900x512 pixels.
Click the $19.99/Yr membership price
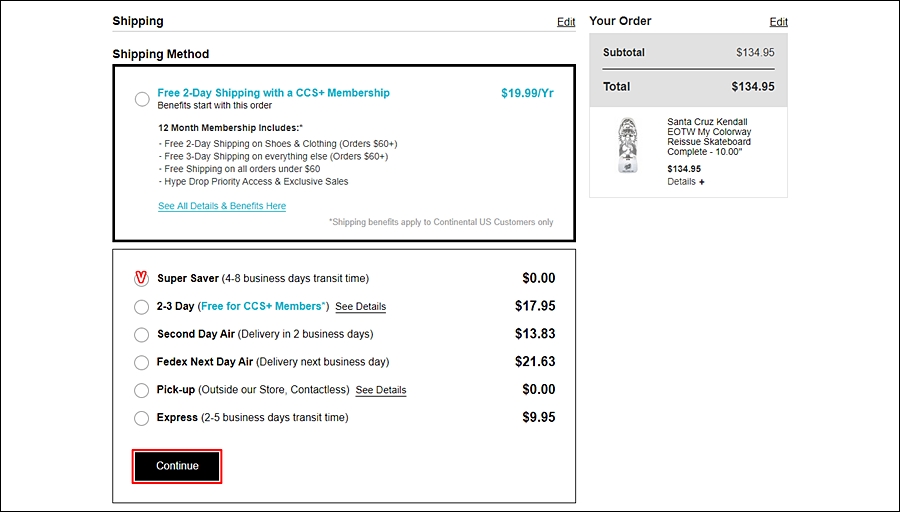[x=527, y=93]
